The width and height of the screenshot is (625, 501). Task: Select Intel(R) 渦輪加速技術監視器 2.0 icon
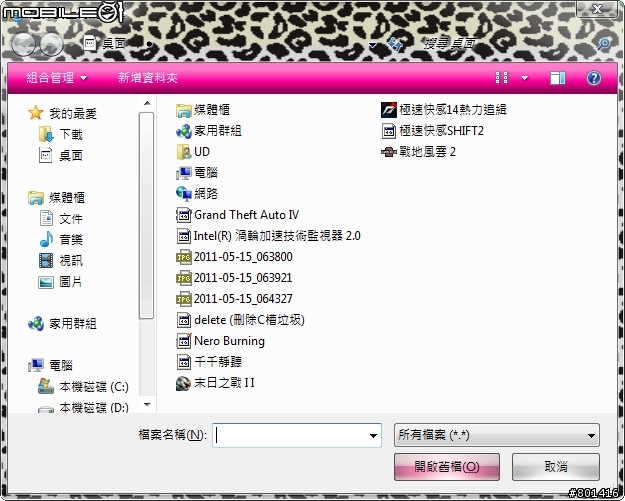coord(183,236)
